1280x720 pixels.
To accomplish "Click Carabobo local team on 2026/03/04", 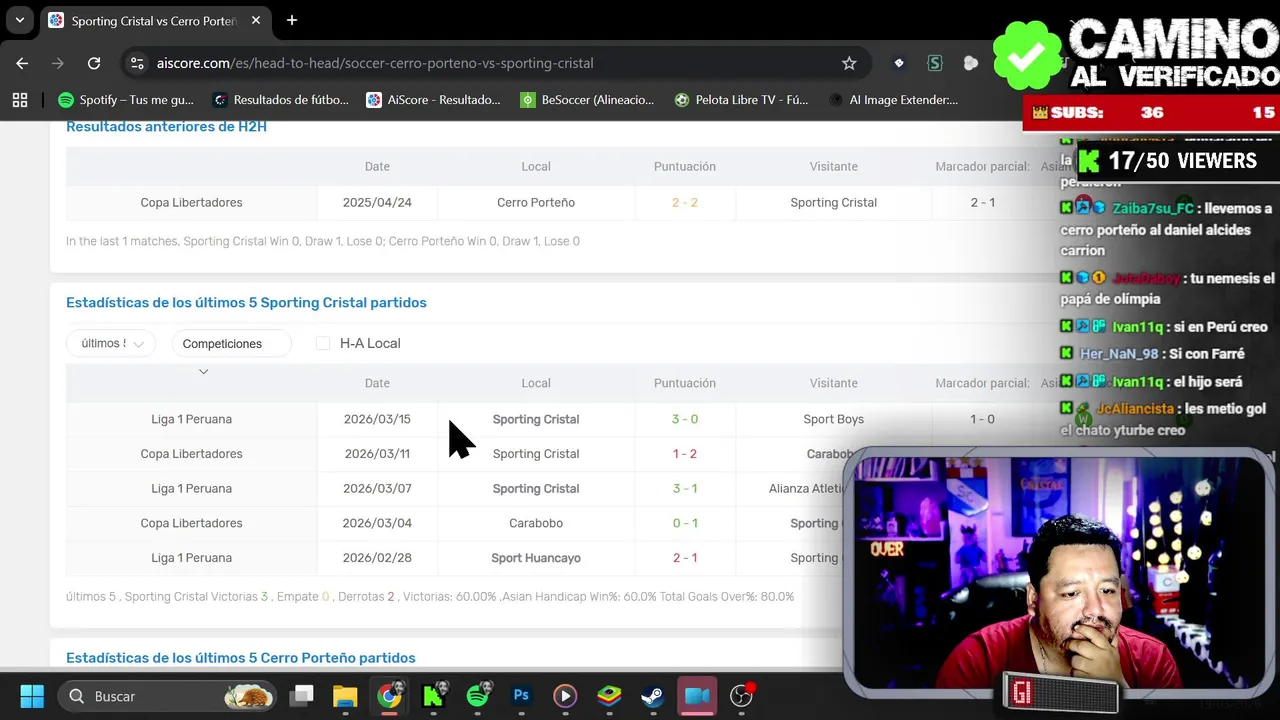I will pyautogui.click(x=536, y=523).
